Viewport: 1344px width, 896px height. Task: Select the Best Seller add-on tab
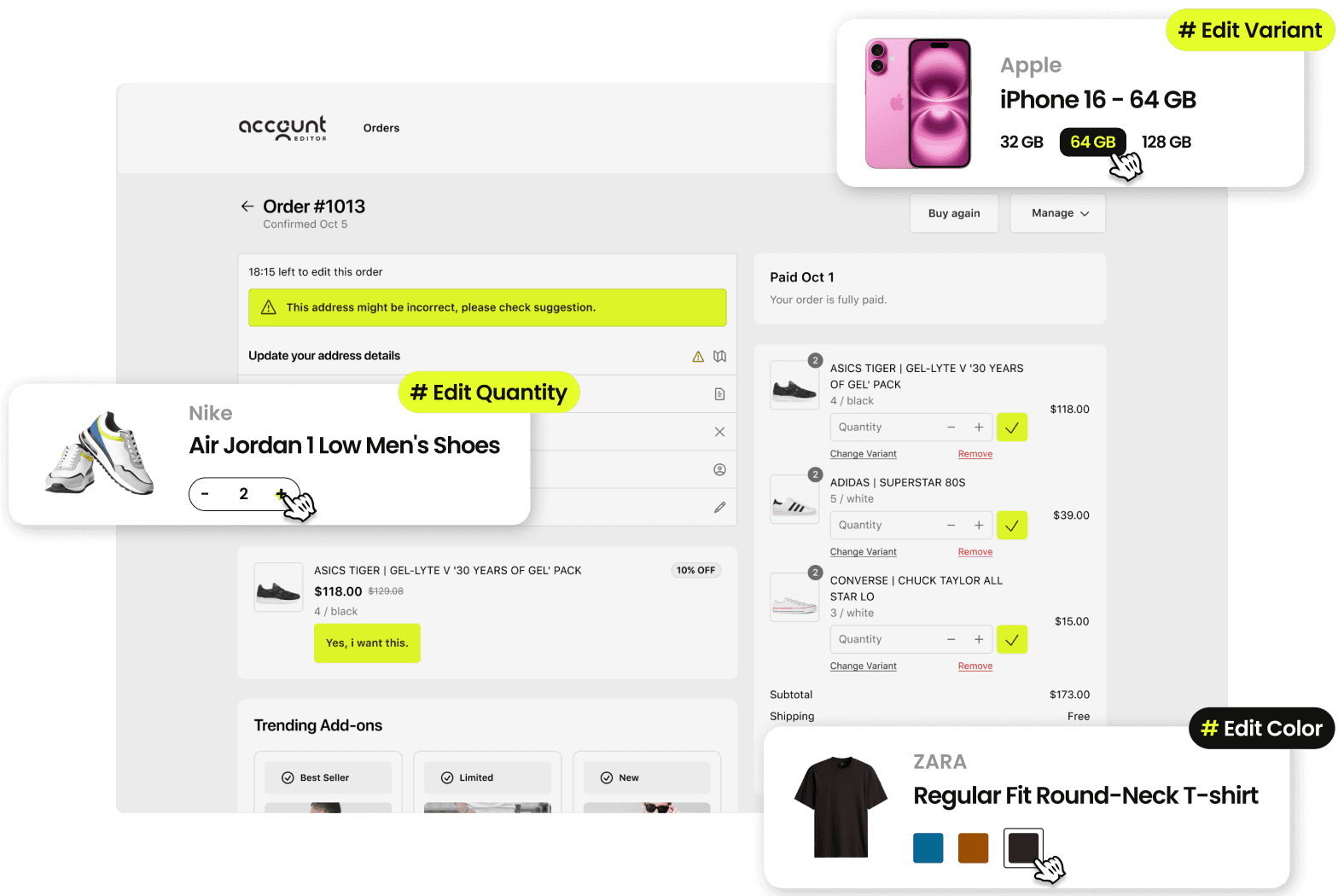(328, 777)
